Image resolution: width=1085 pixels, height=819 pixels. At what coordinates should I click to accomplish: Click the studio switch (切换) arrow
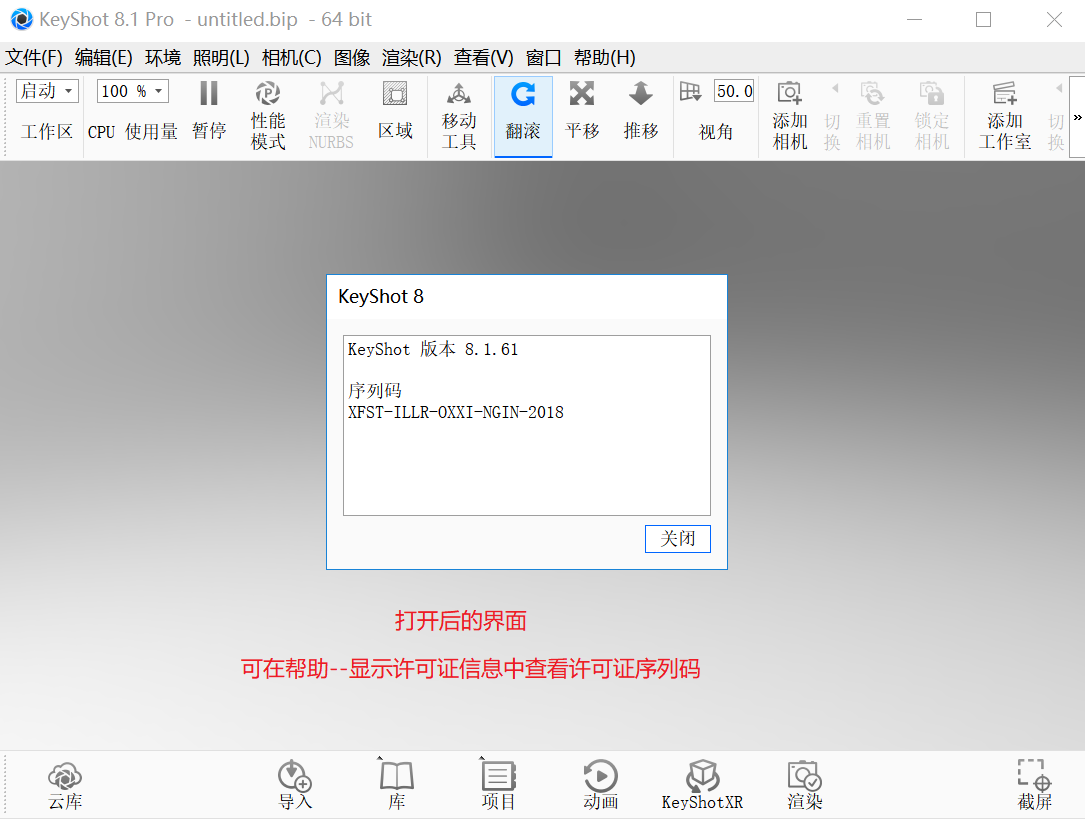point(1059,89)
